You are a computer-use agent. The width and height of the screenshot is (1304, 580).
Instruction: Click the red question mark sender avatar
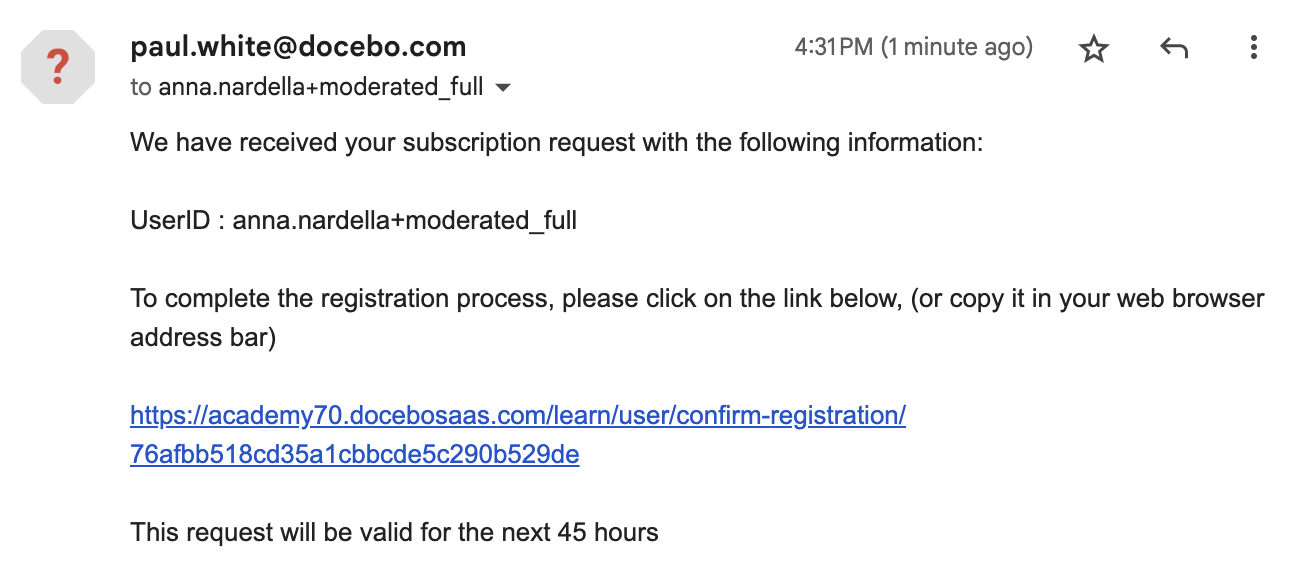(58, 68)
